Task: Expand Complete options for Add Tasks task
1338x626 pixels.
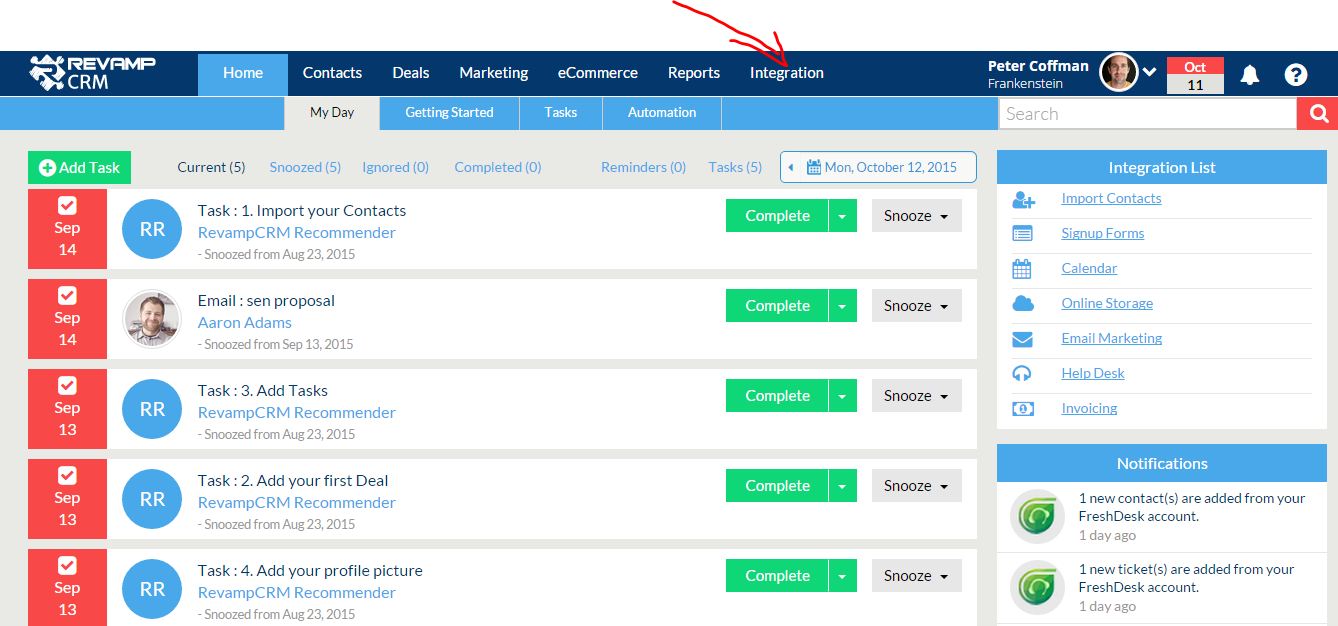Action: [x=843, y=395]
